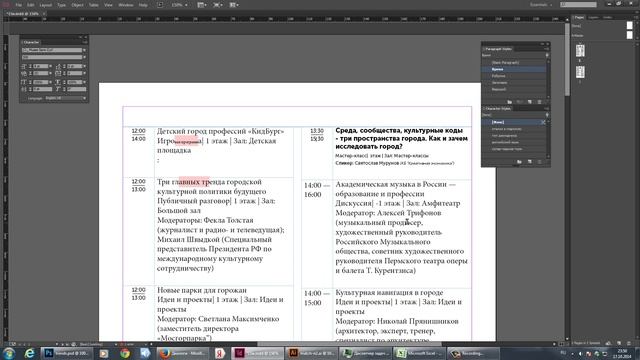Image resolution: width=640 pixels, height=360 pixels.
Task: Click the create new paragraph style icon
Action: [530, 102]
